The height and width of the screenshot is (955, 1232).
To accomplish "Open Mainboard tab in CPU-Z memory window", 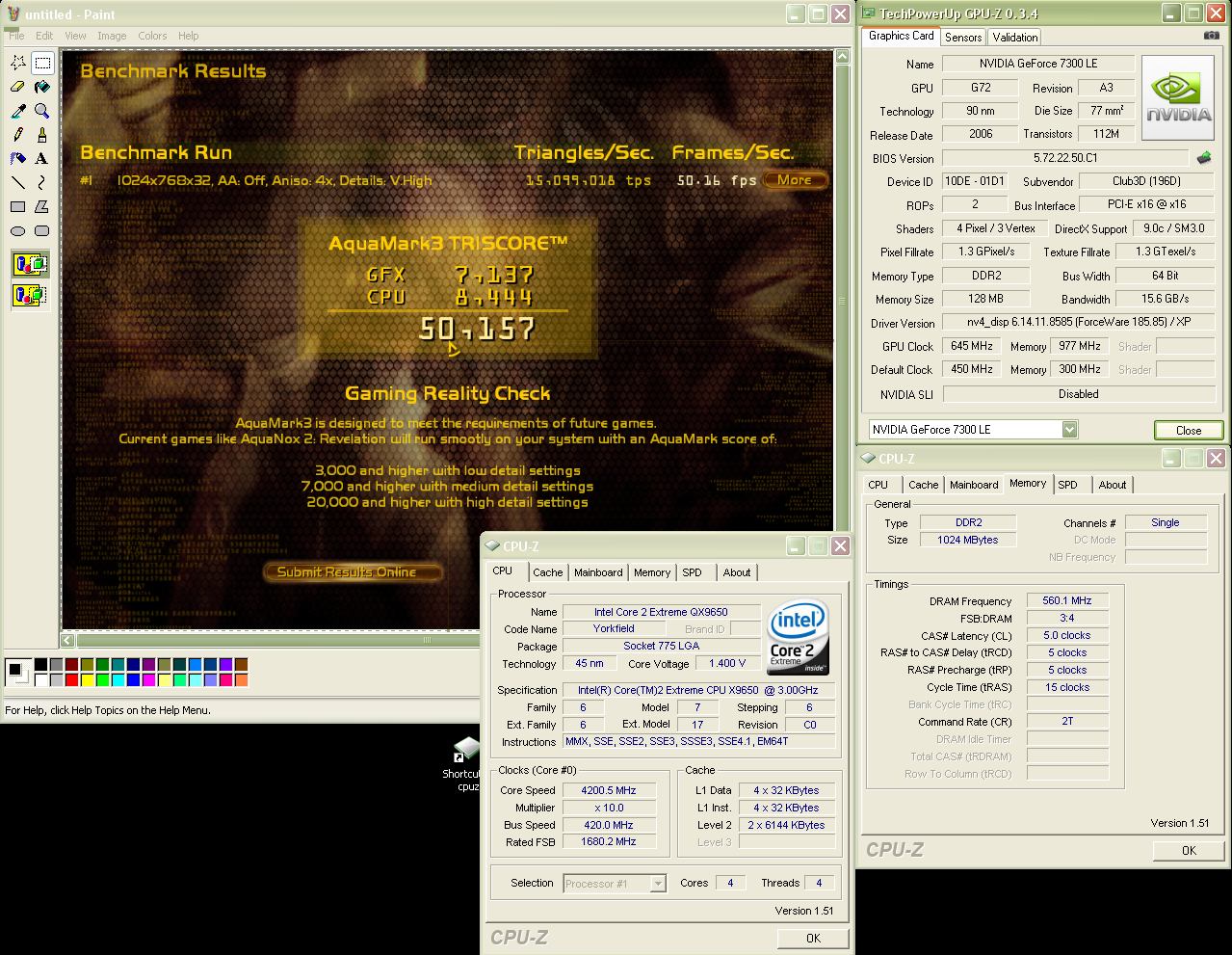I will click(974, 485).
